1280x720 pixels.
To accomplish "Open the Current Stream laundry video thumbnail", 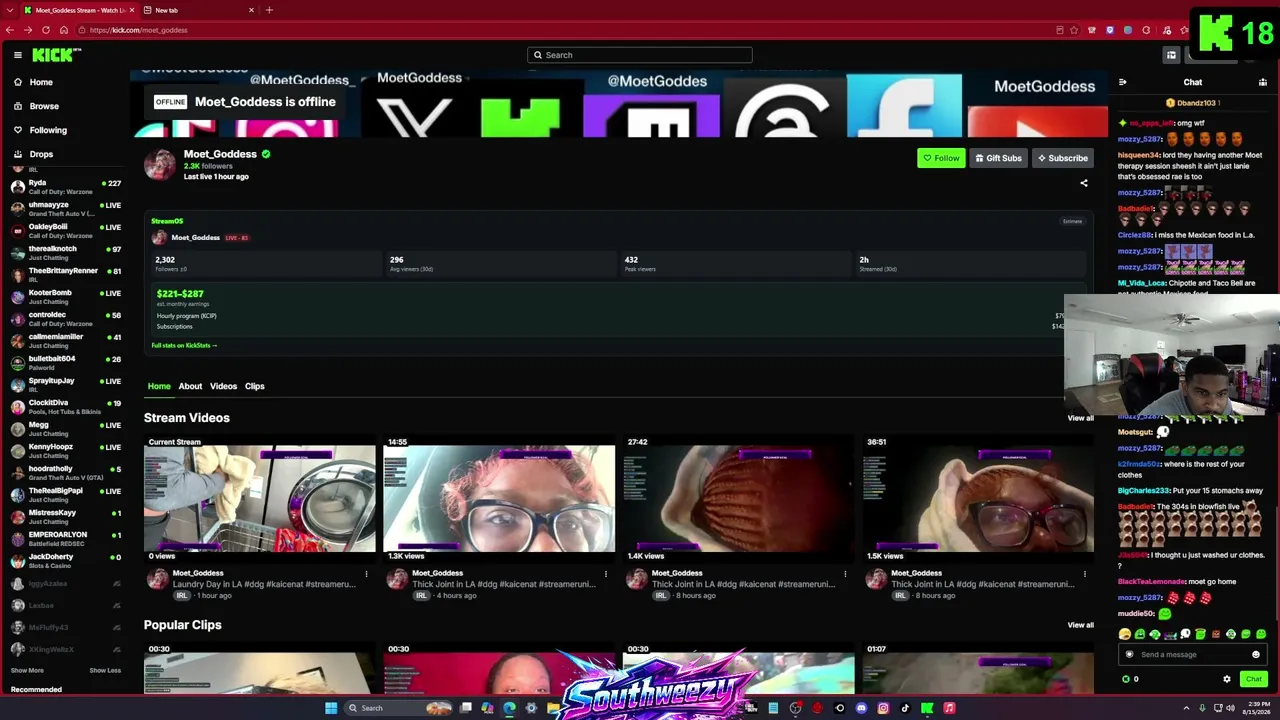I will tap(260, 498).
